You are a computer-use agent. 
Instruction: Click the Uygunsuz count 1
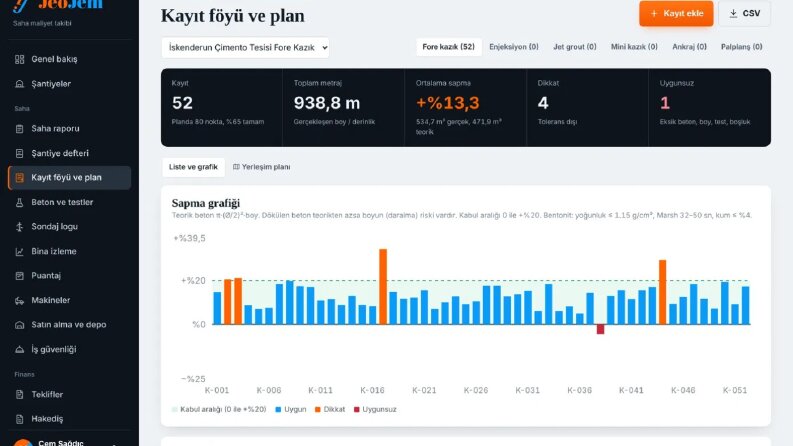[665, 103]
